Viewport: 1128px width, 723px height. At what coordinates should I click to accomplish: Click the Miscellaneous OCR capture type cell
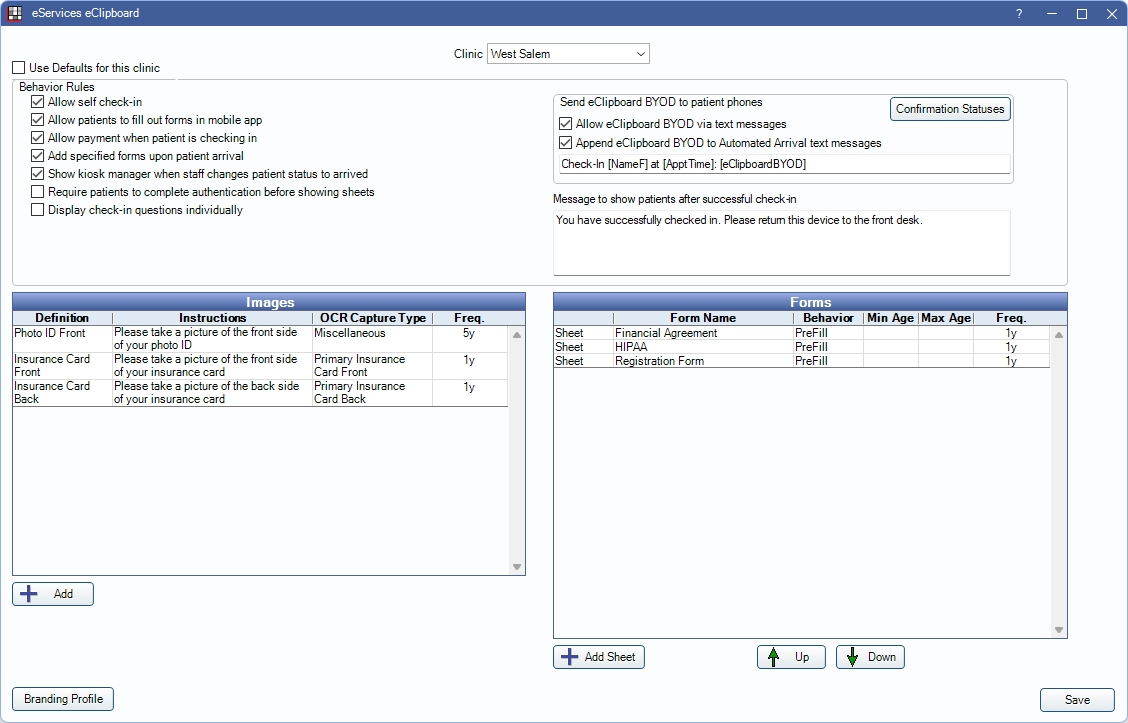pyautogui.click(x=372, y=339)
